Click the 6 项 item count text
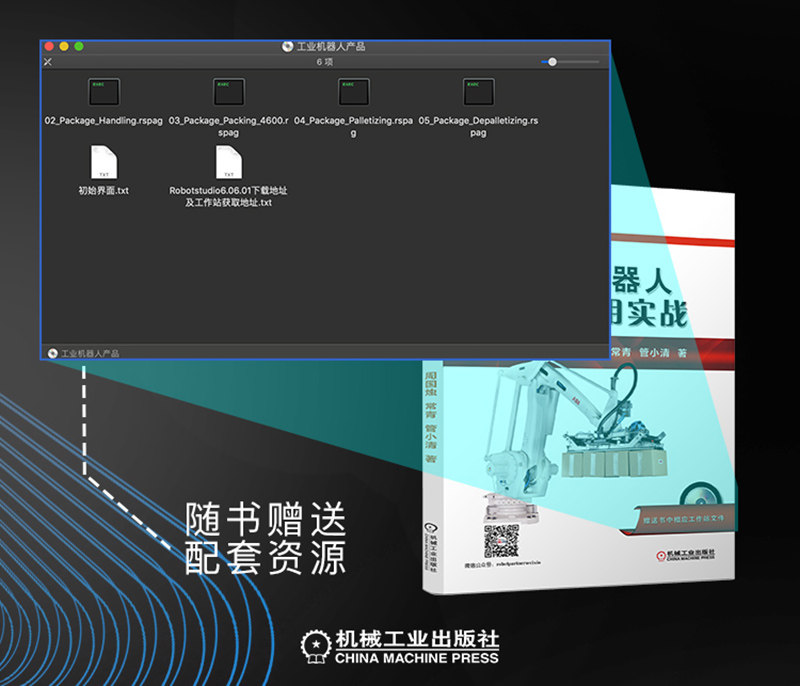 click(324, 62)
